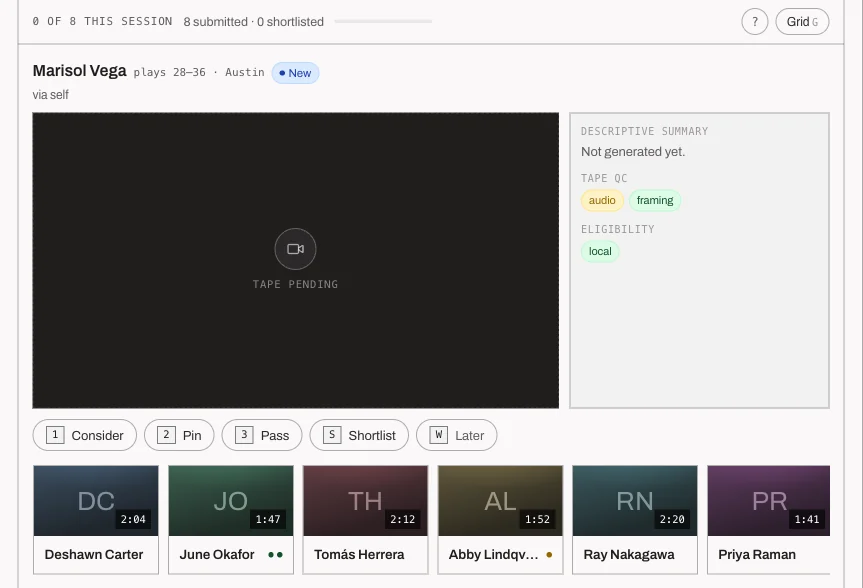Viewport: 863px width, 588px height.
Task: Click the session progress bar
Action: tap(383, 21)
